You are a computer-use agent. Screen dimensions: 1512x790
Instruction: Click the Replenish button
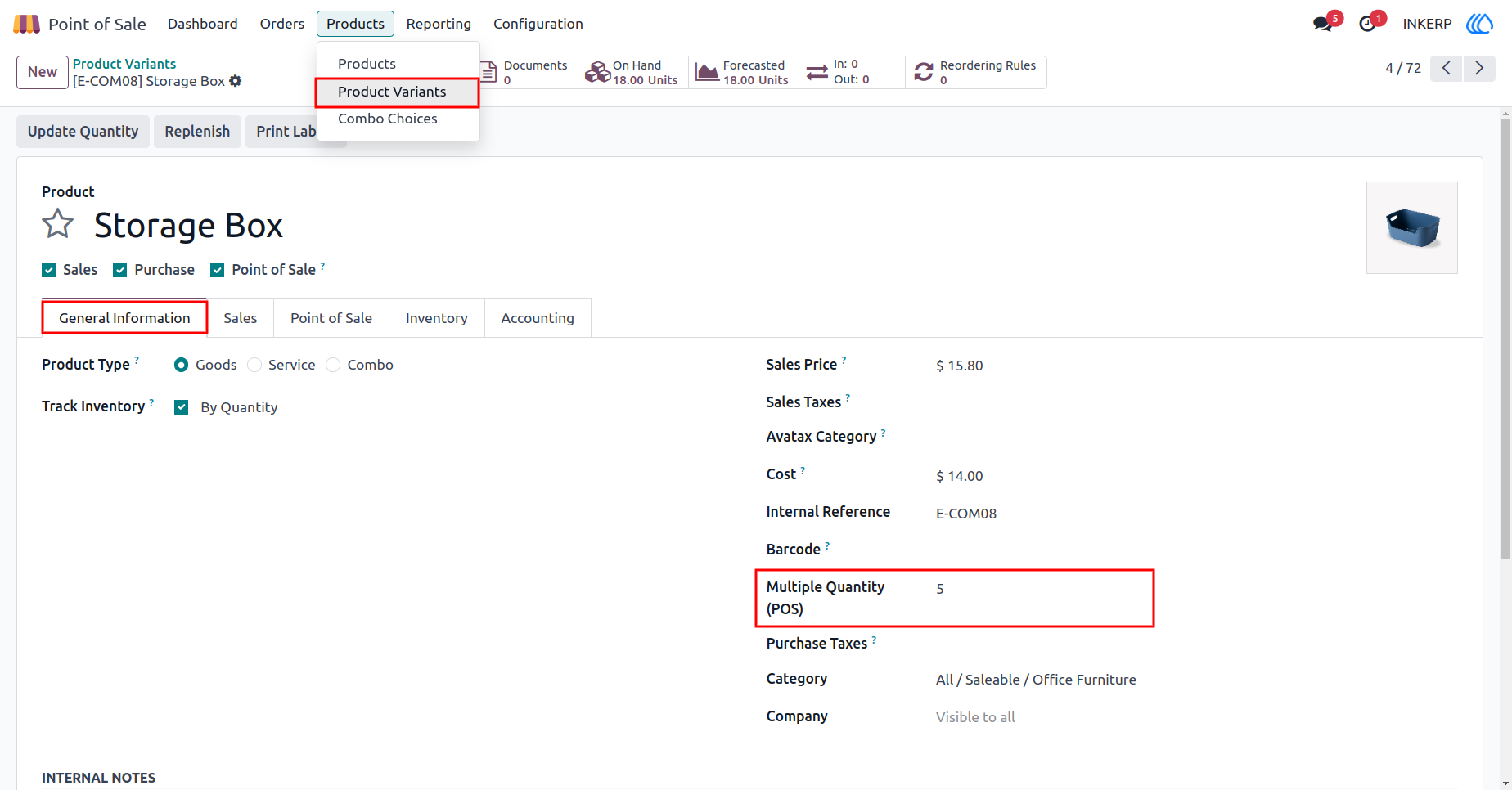click(x=197, y=132)
